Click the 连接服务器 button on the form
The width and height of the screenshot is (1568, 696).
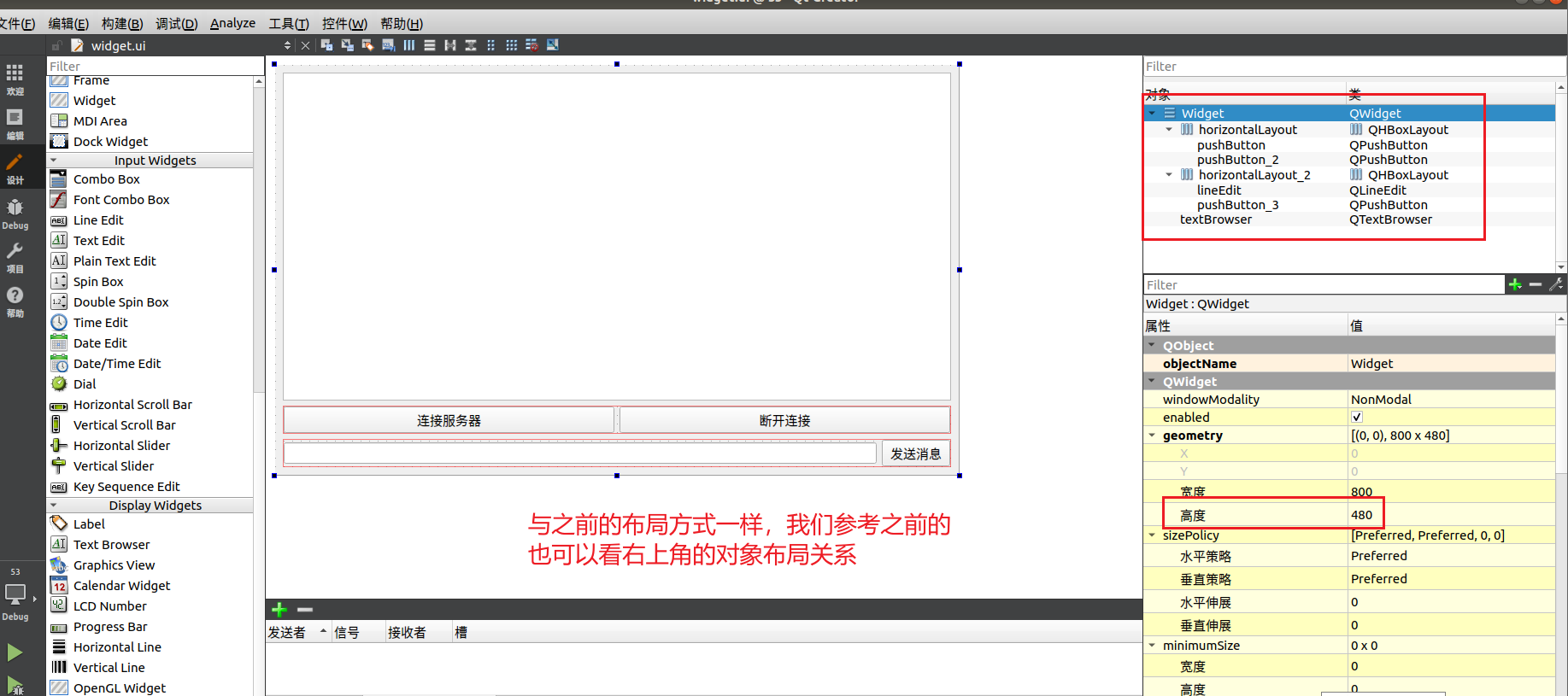pos(449,420)
